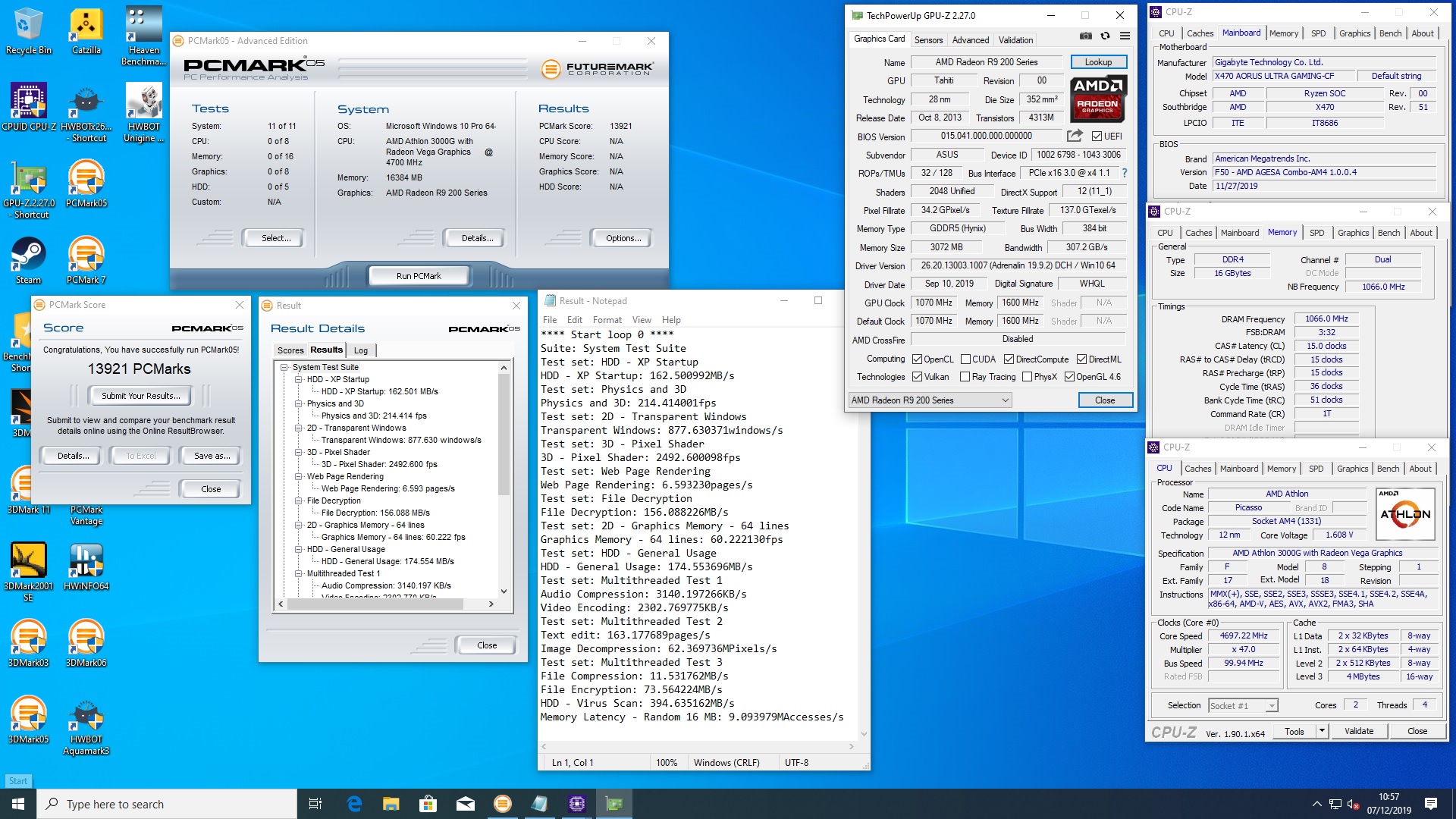The width and height of the screenshot is (1456, 819).
Task: Click GPU-Z refresh icon
Action: (1106, 36)
